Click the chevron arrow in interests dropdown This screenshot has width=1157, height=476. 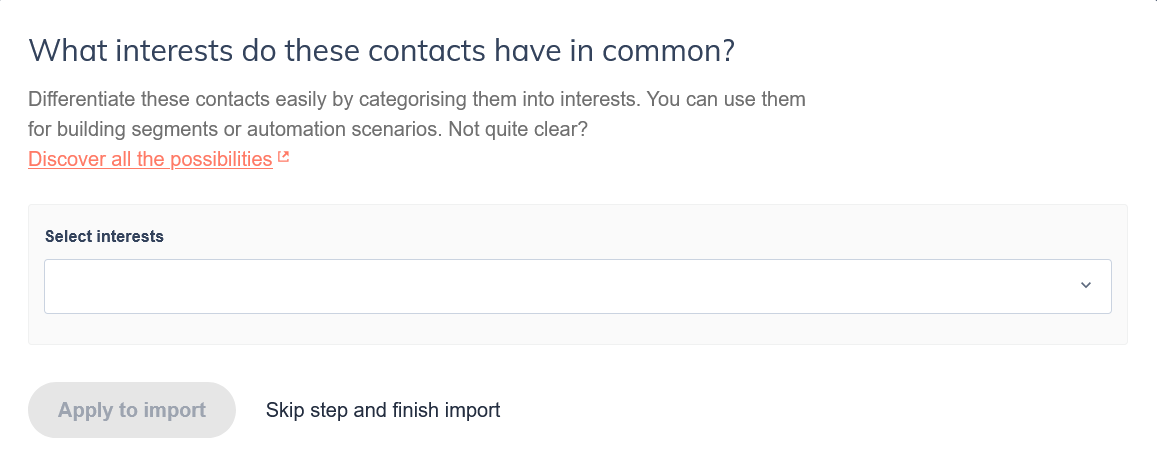[1086, 286]
